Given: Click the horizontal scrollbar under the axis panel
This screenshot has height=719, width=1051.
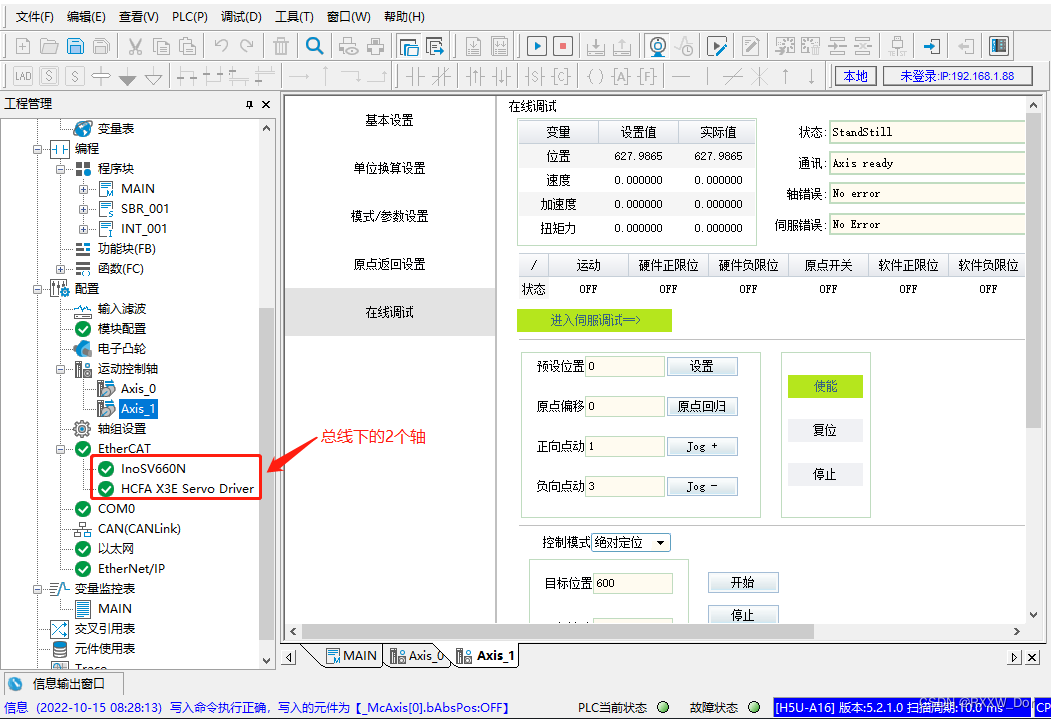Looking at the screenshot, I should tap(558, 631).
